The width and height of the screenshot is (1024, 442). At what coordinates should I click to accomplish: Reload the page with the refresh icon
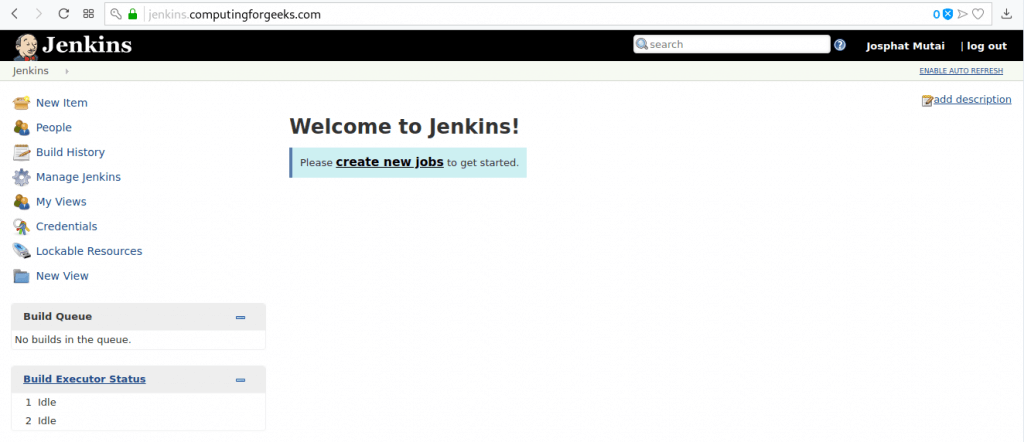tap(63, 14)
